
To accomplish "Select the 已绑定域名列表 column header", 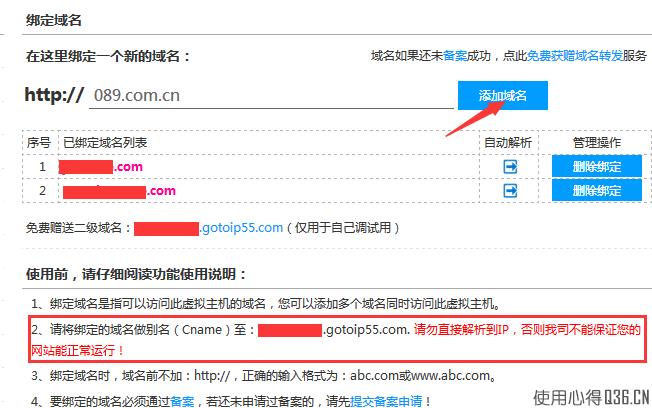I will (105, 143).
